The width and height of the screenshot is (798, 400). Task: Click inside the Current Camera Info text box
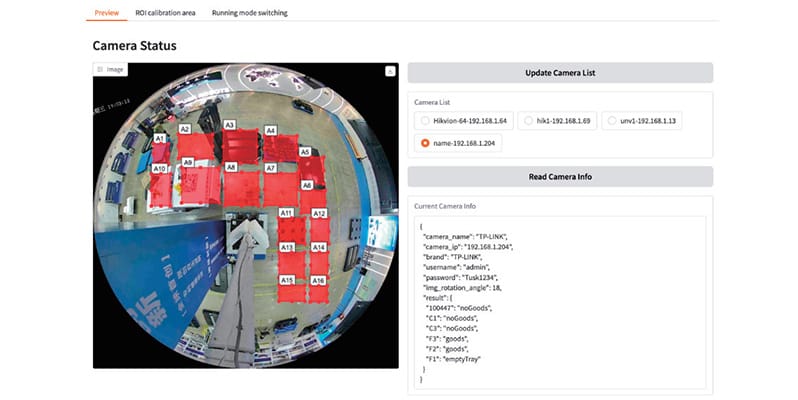pos(560,300)
